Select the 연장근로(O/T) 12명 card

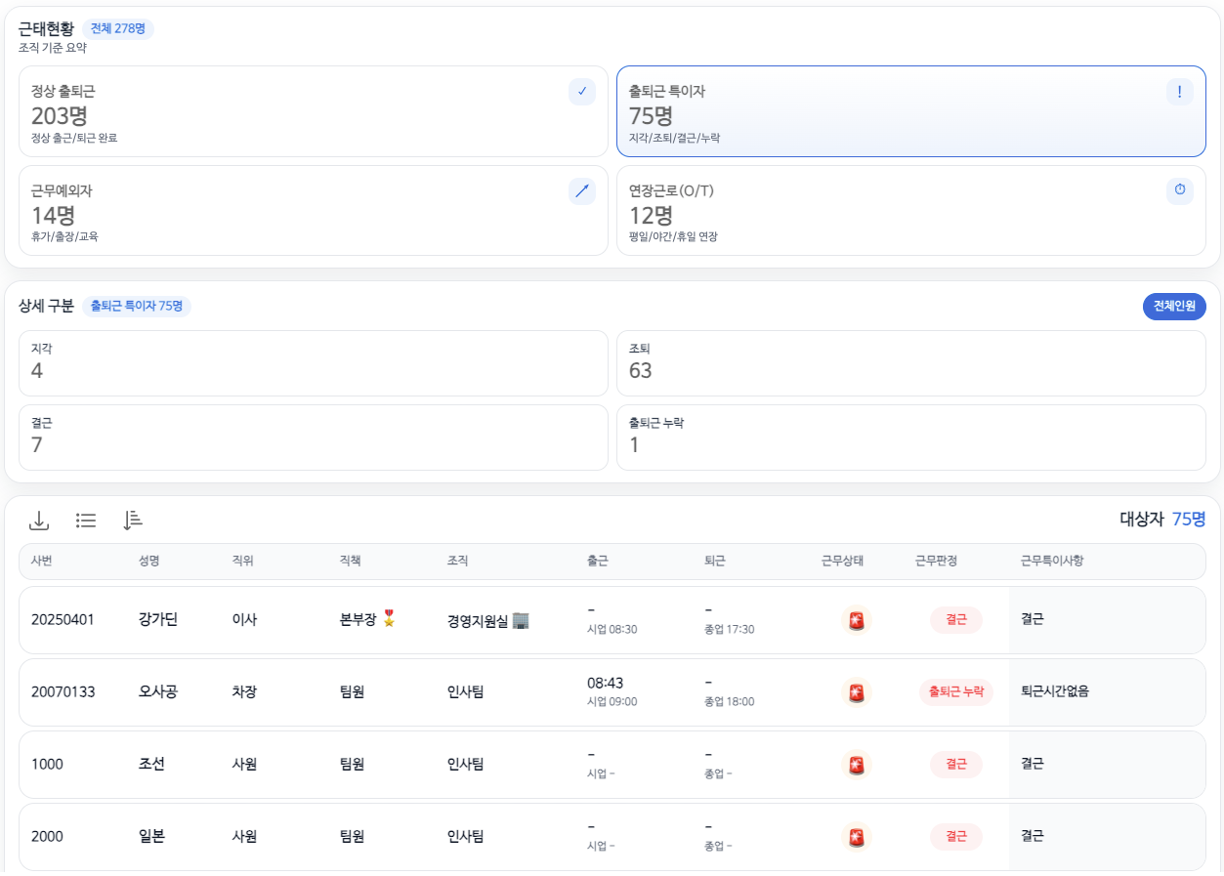coord(911,210)
